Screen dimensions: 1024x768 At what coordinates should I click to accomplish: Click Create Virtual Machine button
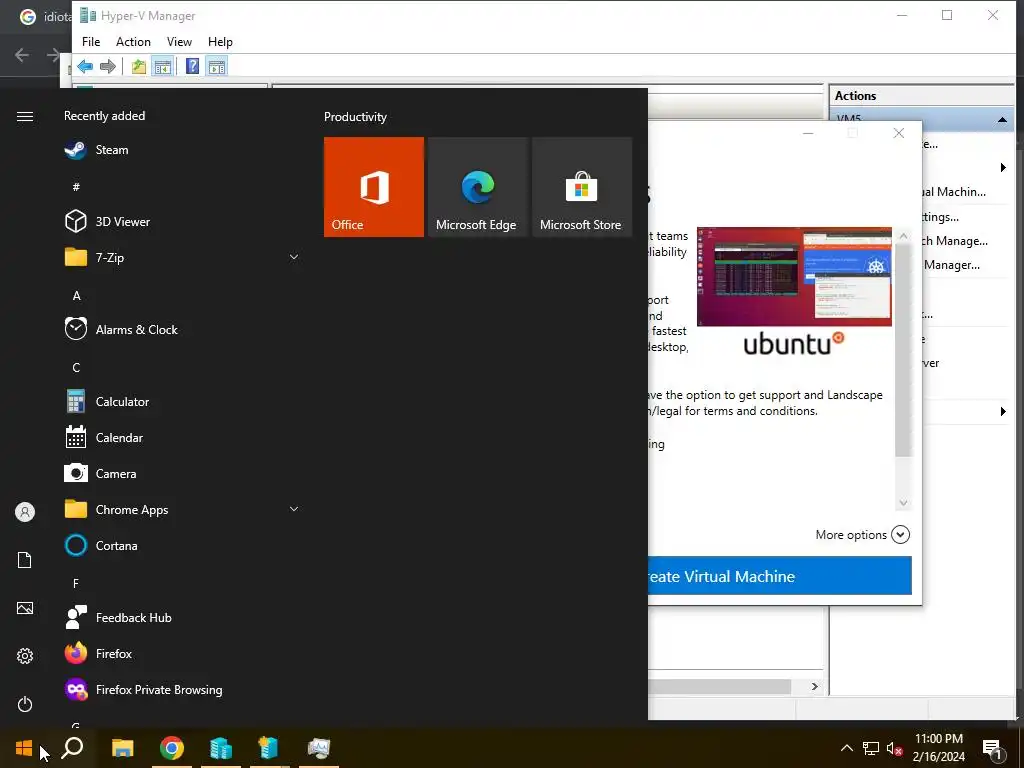[780, 576]
